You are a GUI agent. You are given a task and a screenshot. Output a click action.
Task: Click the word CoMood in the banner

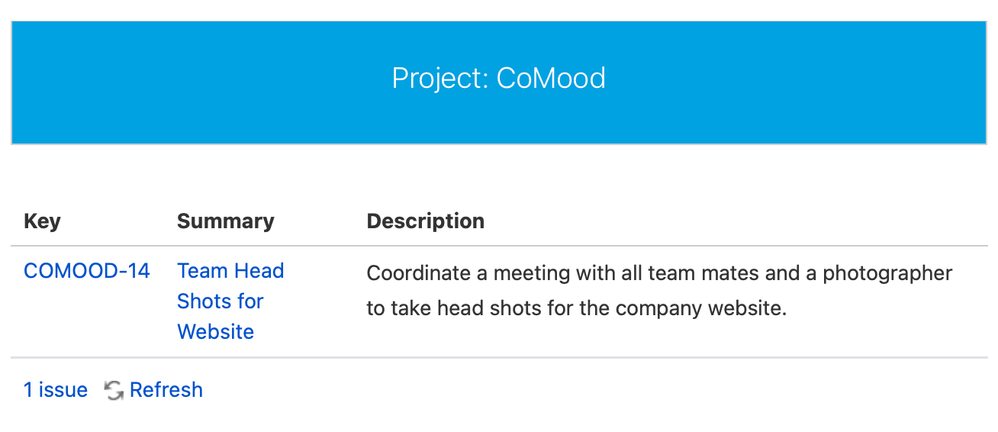(551, 78)
